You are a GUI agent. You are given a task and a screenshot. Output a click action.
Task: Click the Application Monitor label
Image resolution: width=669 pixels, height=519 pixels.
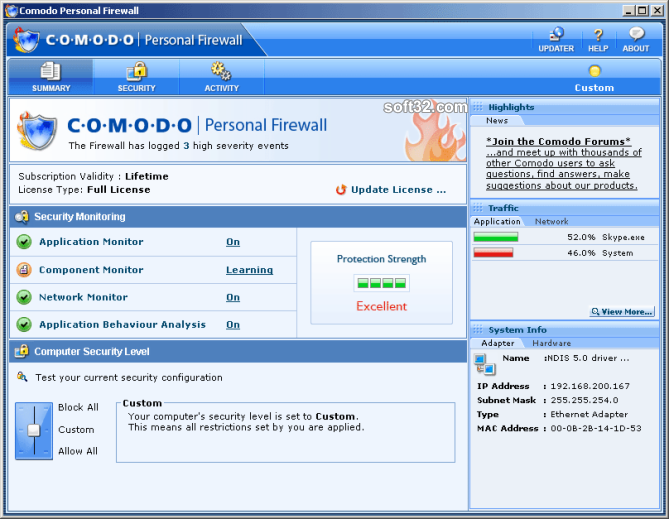pos(91,242)
